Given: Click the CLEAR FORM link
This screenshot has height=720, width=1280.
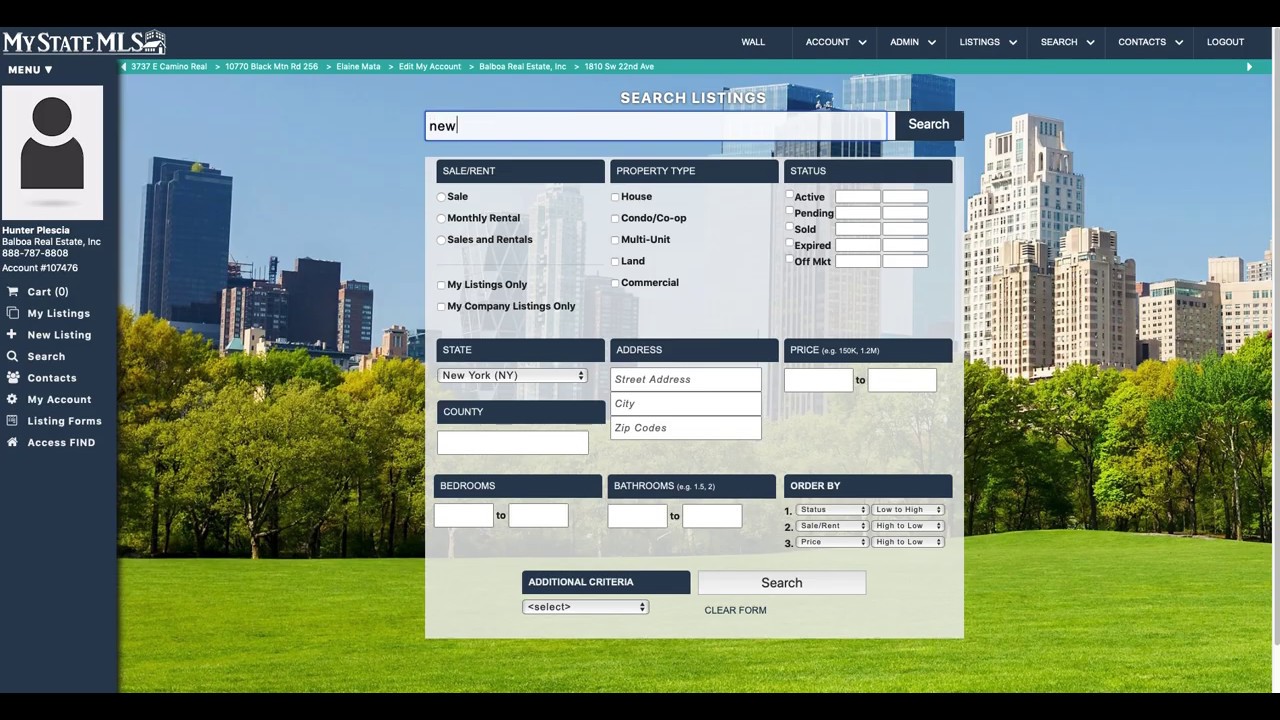Looking at the screenshot, I should pyautogui.click(x=735, y=610).
